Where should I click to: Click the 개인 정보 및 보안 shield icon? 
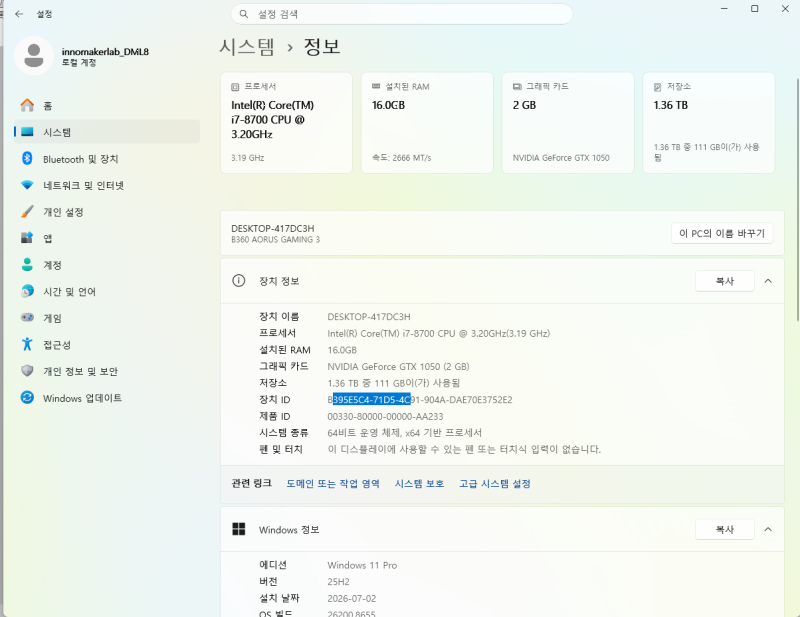point(27,371)
